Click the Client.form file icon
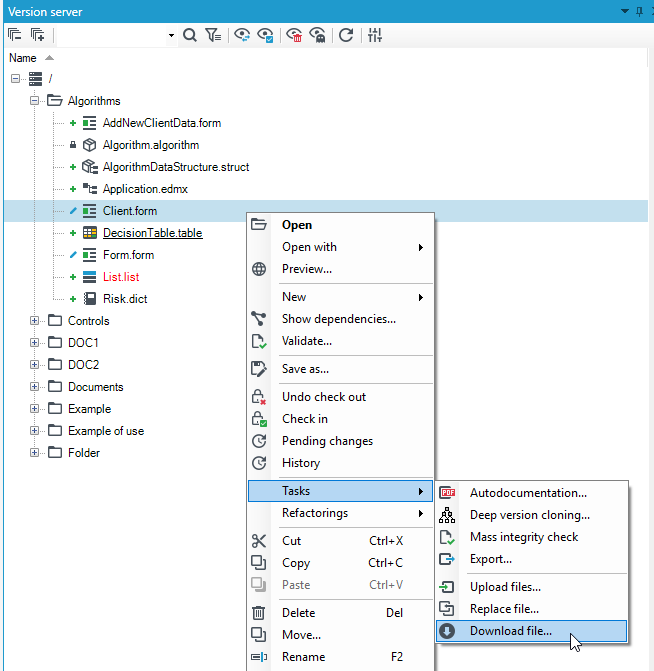 (x=89, y=211)
